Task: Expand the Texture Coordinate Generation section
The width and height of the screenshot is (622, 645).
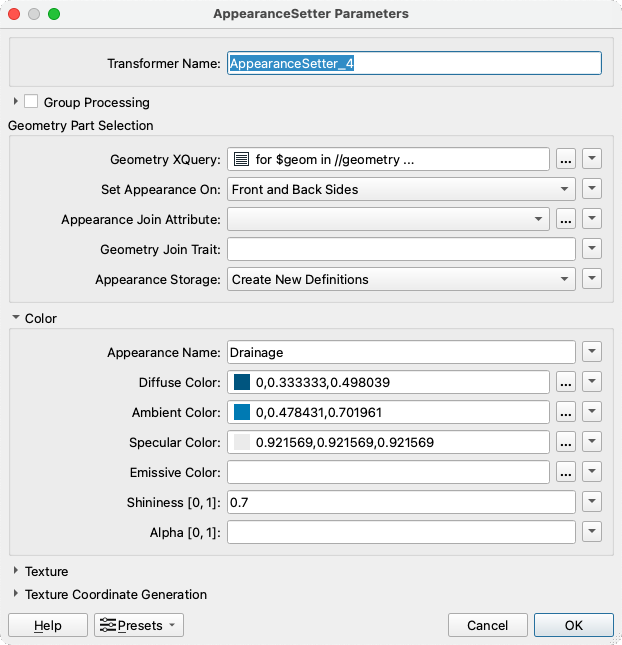Action: (x=16, y=594)
